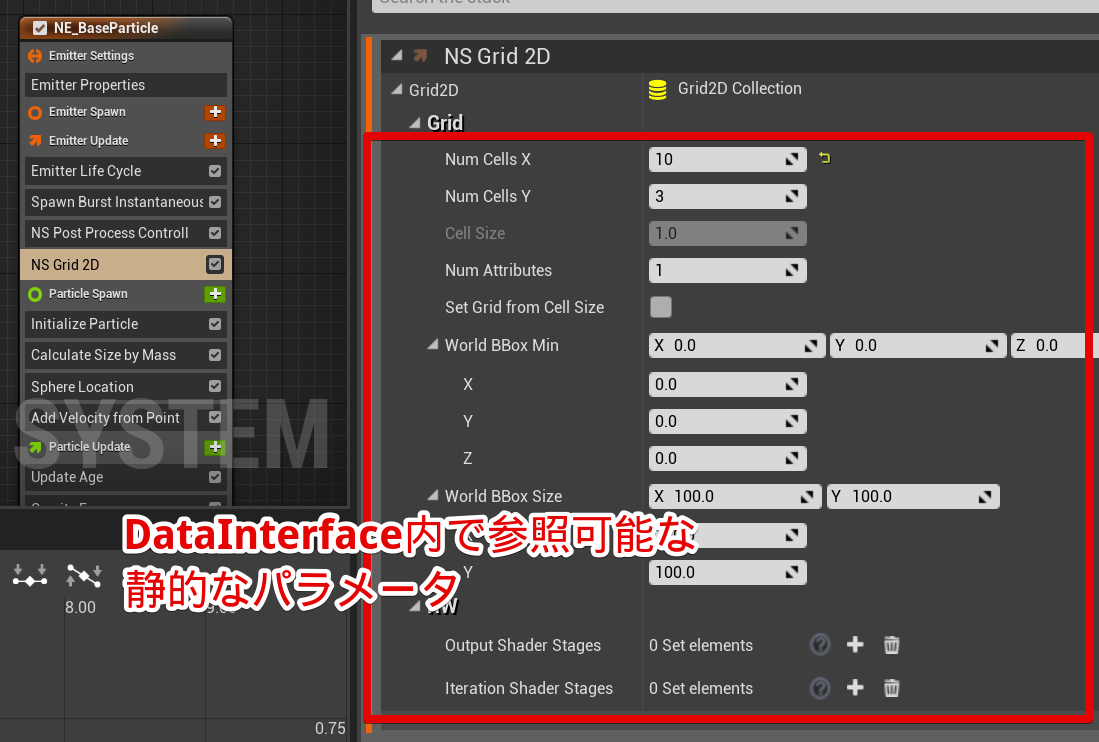
Task: Edit World BBox Min expanded Y component field
Action: (x=728, y=421)
